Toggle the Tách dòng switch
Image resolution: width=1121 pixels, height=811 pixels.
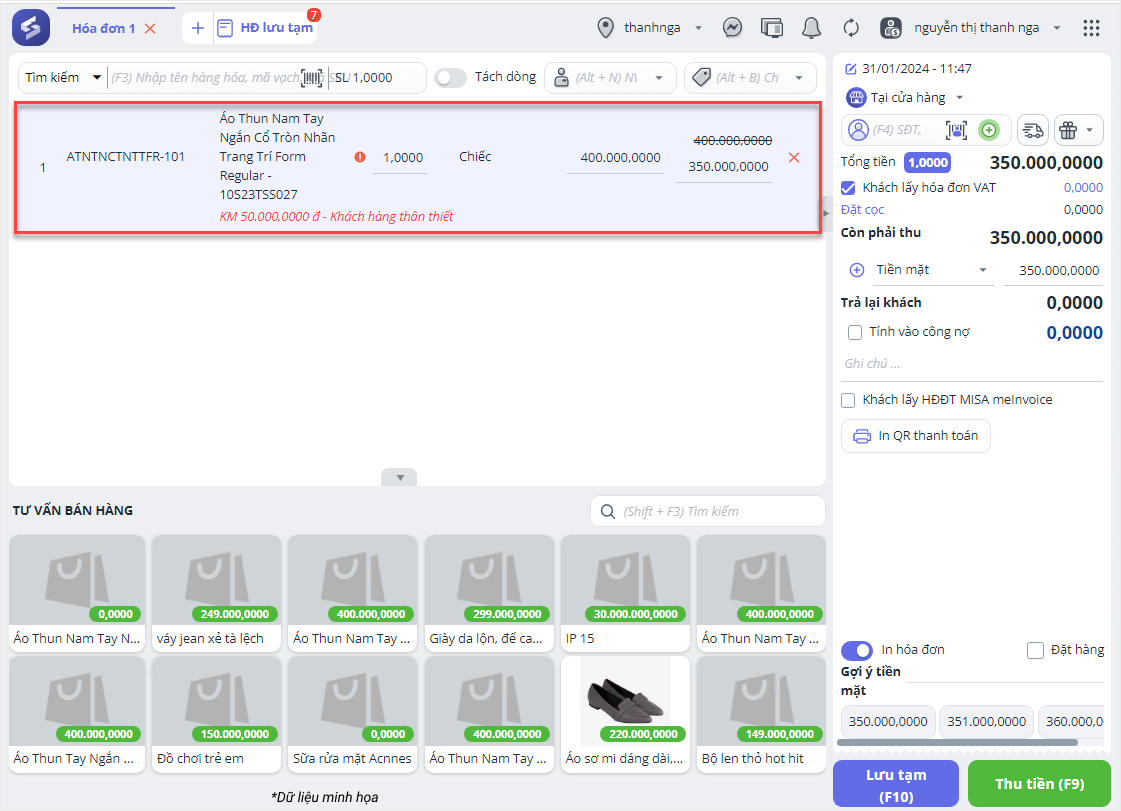[x=451, y=77]
